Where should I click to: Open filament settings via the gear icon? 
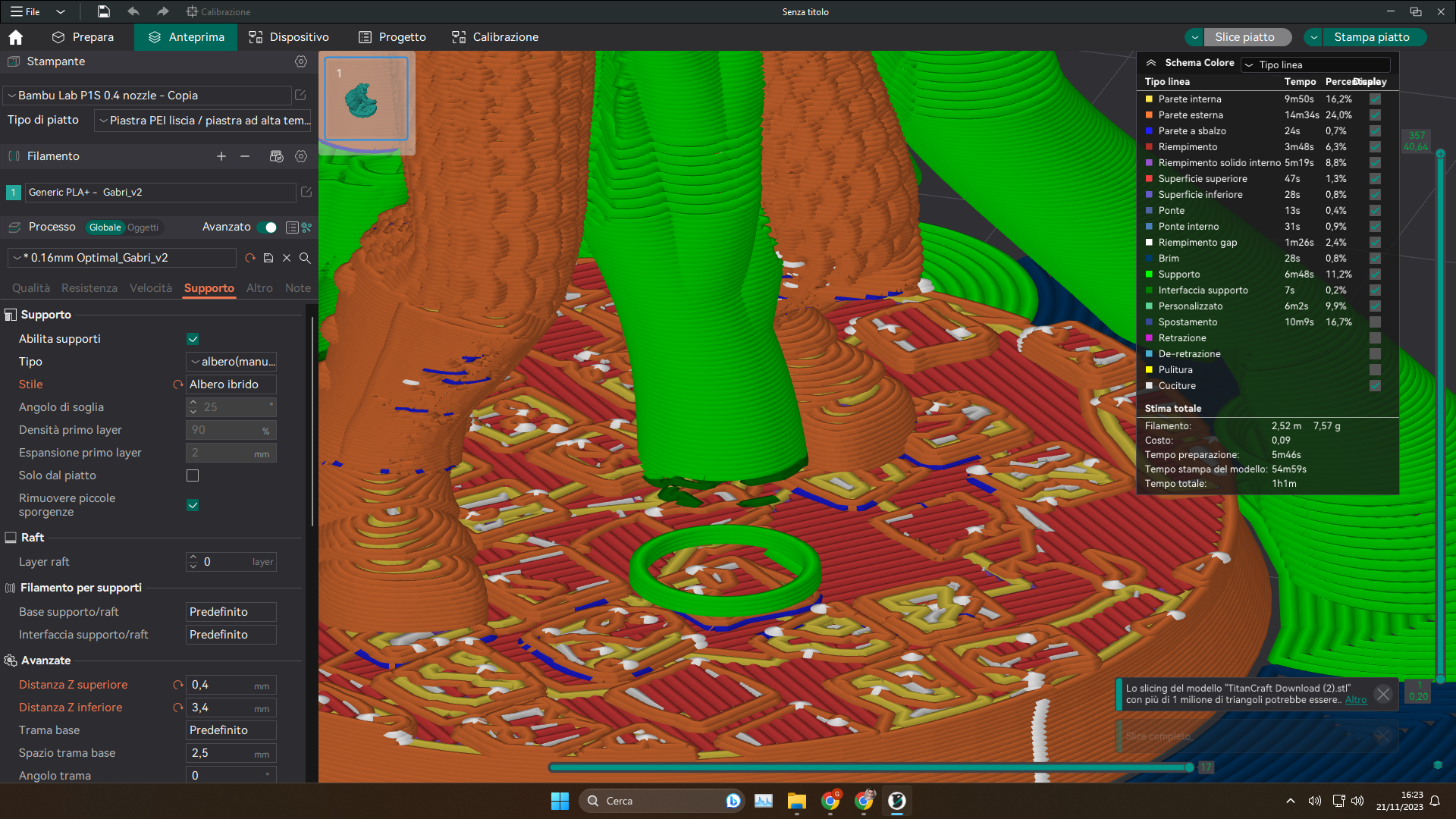(301, 156)
